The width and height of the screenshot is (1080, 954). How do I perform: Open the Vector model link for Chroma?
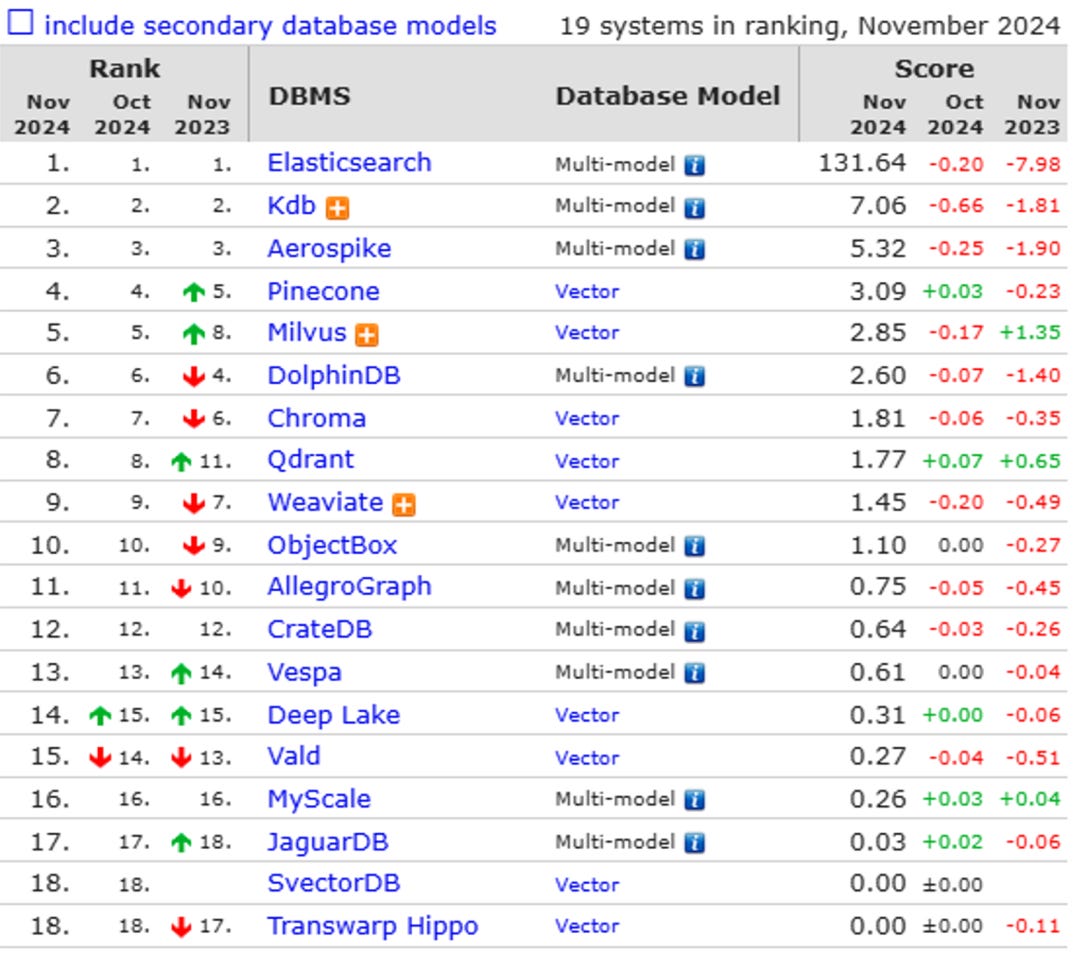click(587, 419)
